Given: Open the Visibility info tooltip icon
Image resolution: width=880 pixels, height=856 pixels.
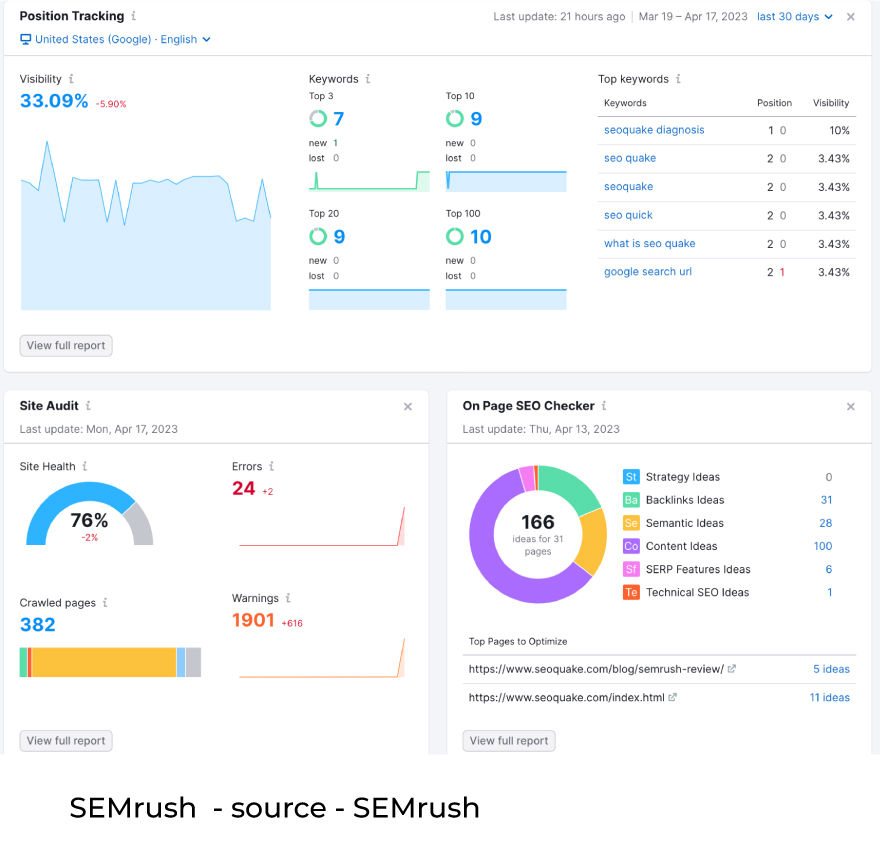Looking at the screenshot, I should (71, 79).
